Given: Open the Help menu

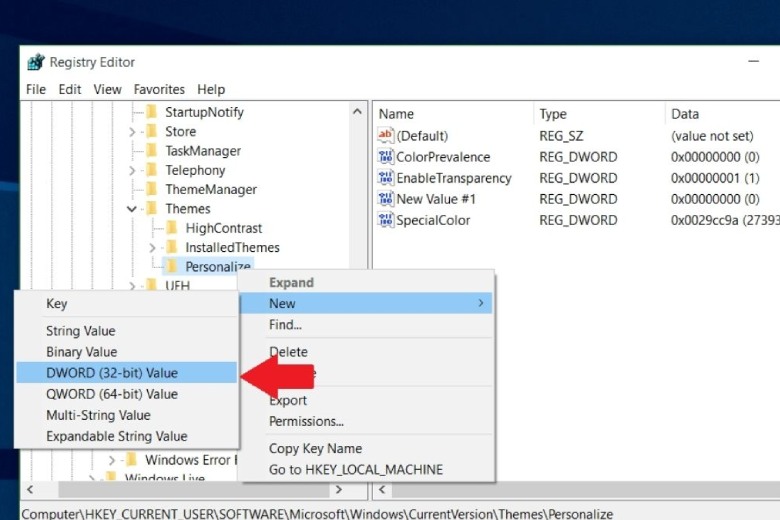Looking at the screenshot, I should click(211, 90).
